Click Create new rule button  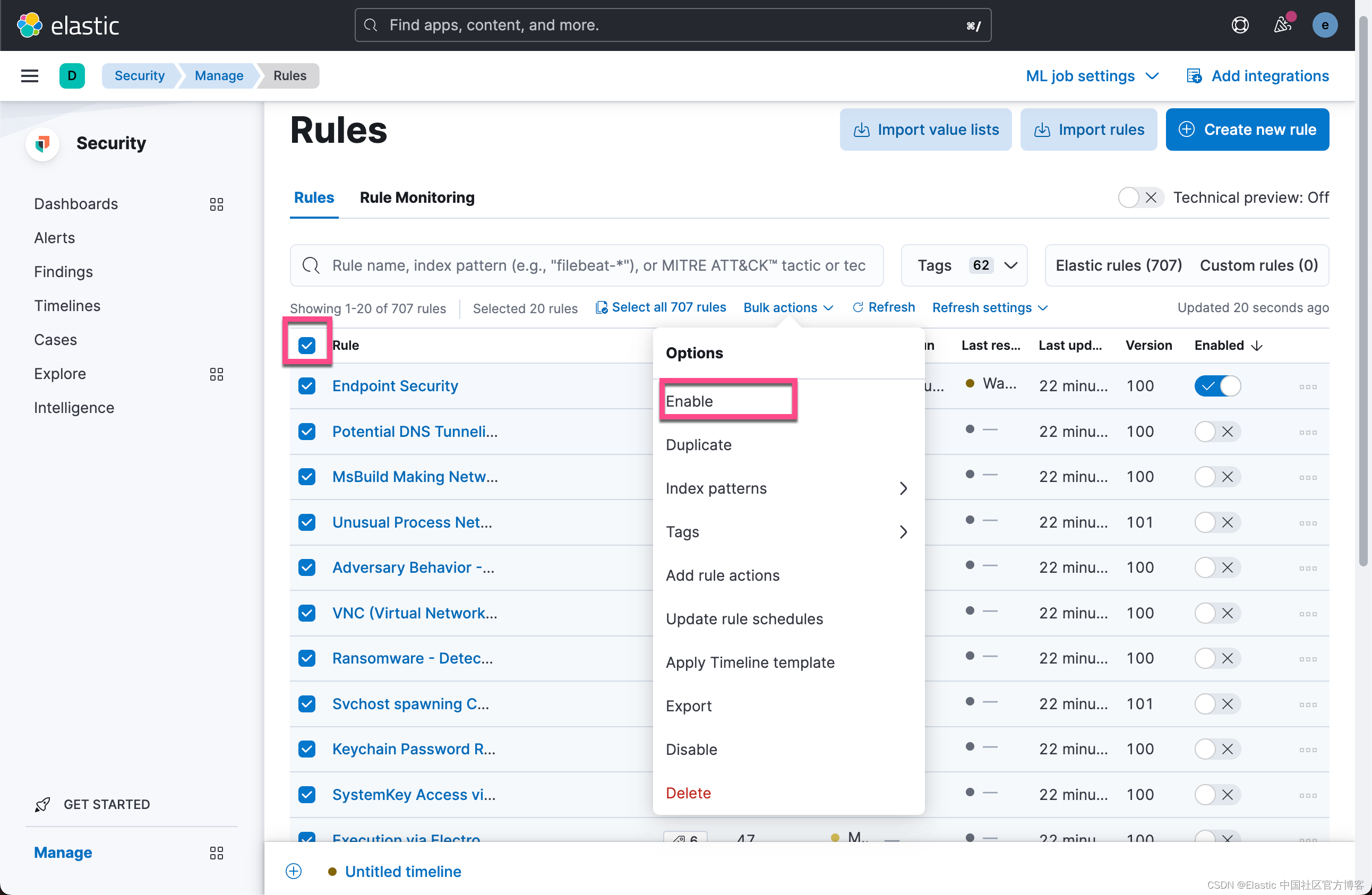(1247, 130)
